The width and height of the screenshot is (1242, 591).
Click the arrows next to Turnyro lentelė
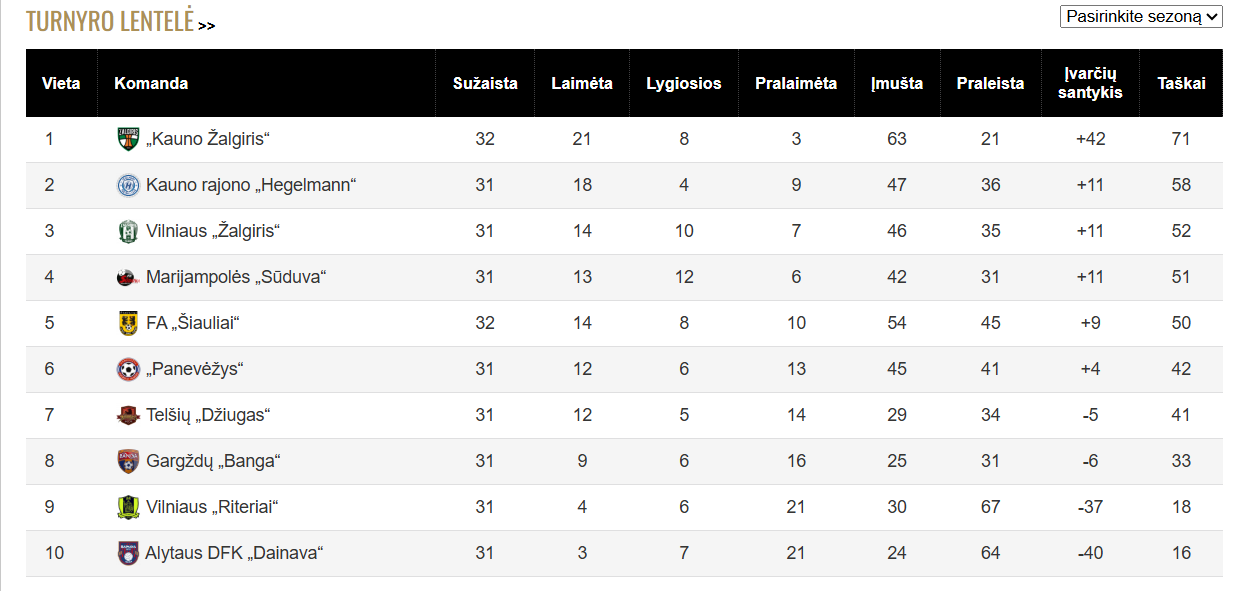pyautogui.click(x=206, y=26)
